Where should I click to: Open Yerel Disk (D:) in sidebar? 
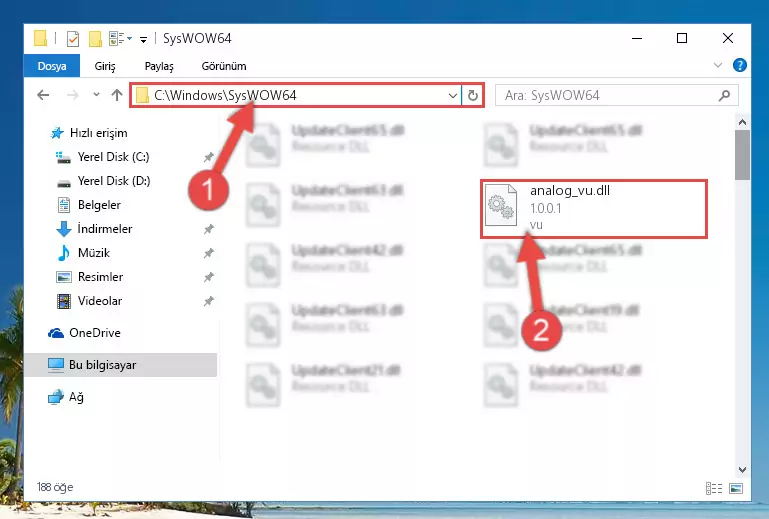[x=114, y=181]
